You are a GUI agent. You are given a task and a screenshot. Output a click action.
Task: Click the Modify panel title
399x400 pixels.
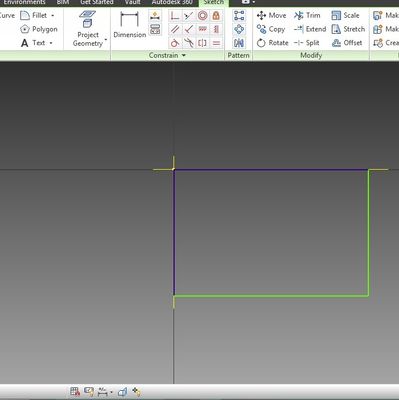[x=311, y=55]
